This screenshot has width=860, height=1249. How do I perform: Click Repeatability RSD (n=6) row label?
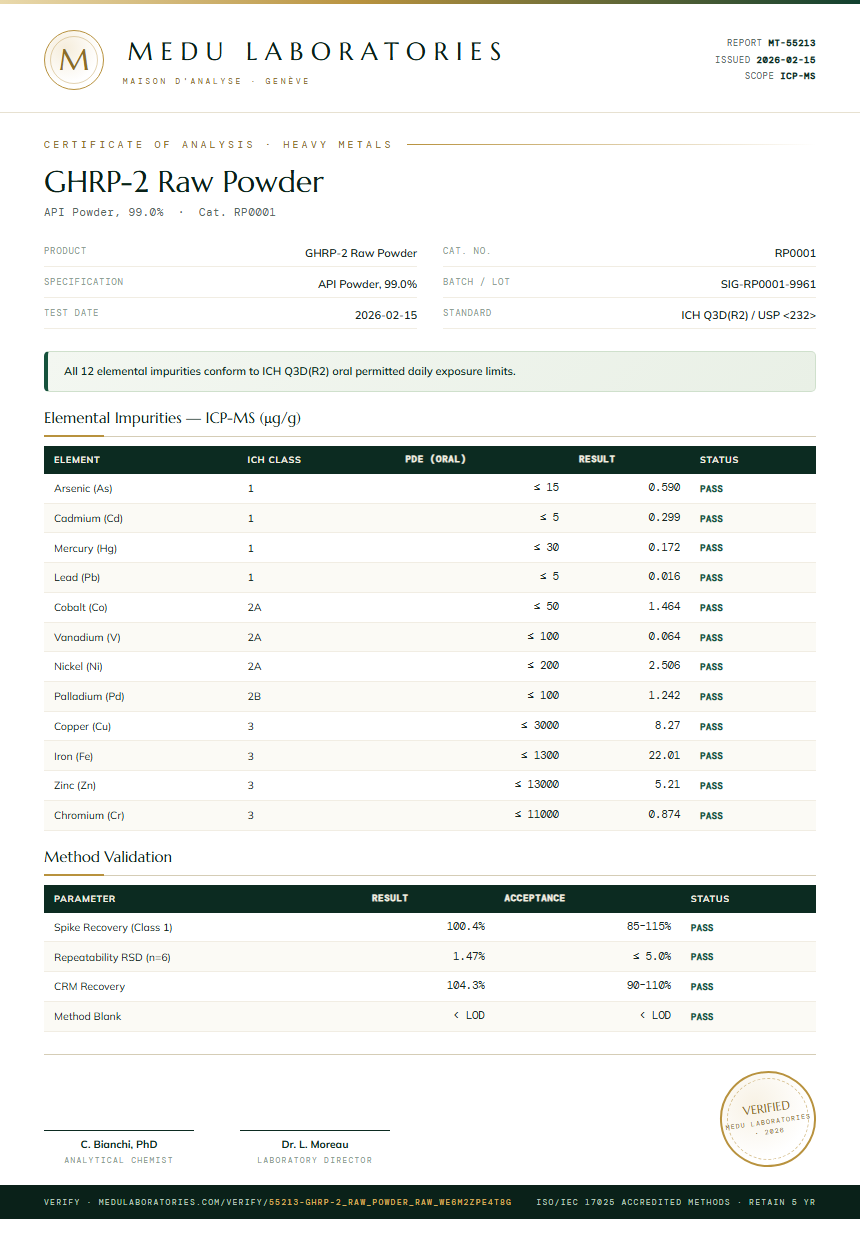click(112, 958)
